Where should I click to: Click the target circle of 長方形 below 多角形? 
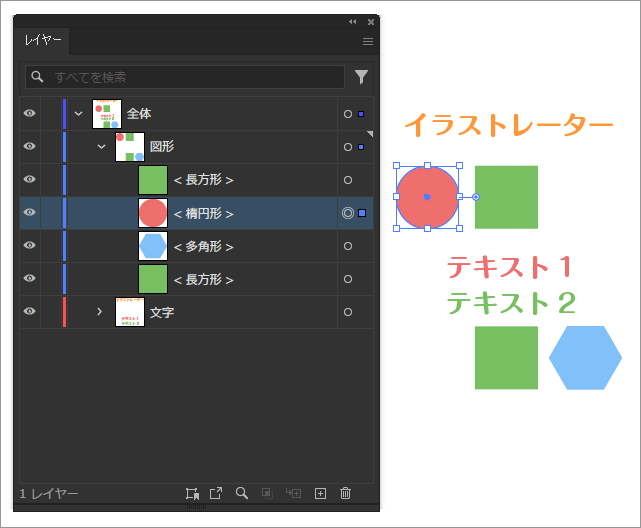pos(348,279)
